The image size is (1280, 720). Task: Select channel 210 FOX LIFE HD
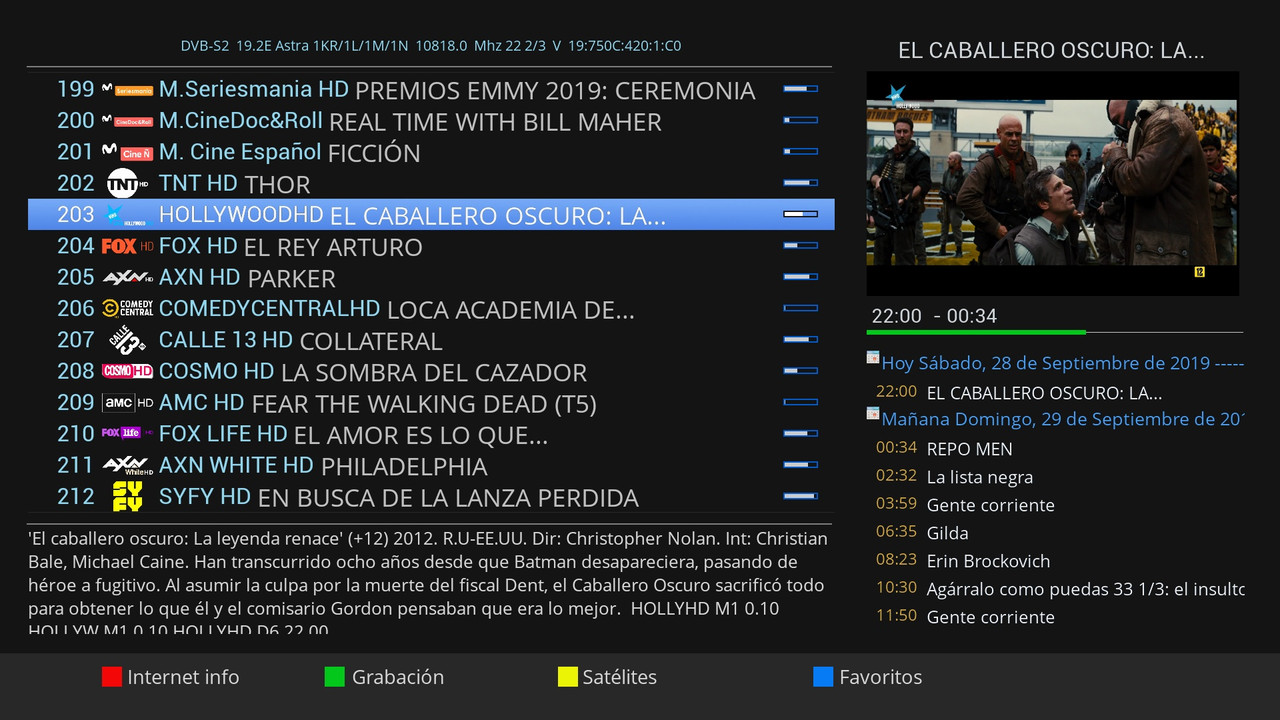(x=430, y=433)
